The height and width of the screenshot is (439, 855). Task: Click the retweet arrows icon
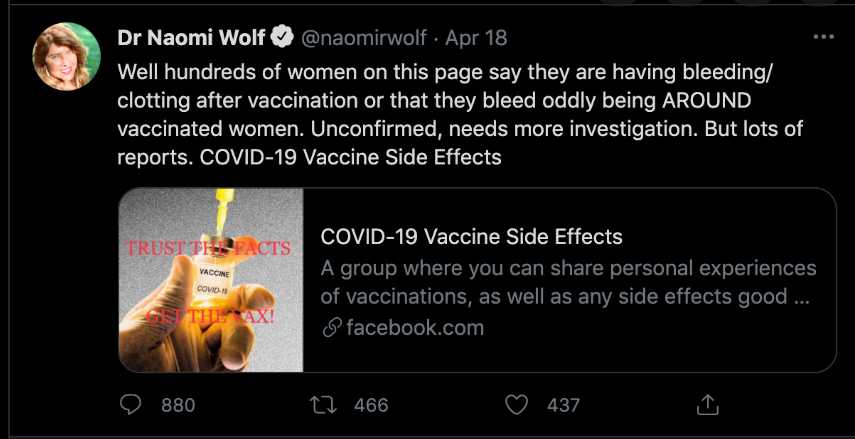pyautogui.click(x=323, y=405)
